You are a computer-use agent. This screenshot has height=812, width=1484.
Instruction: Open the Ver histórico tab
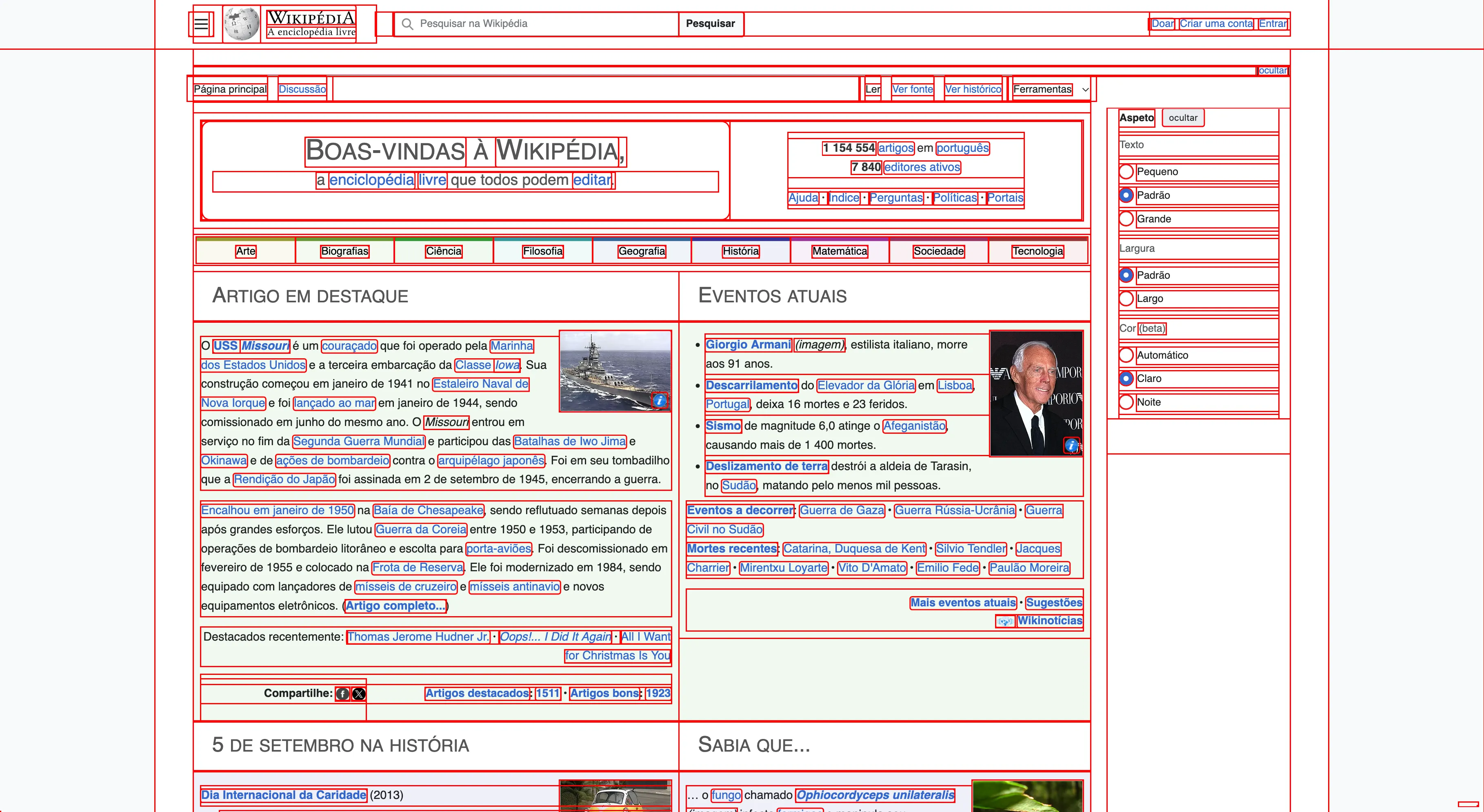point(973,89)
